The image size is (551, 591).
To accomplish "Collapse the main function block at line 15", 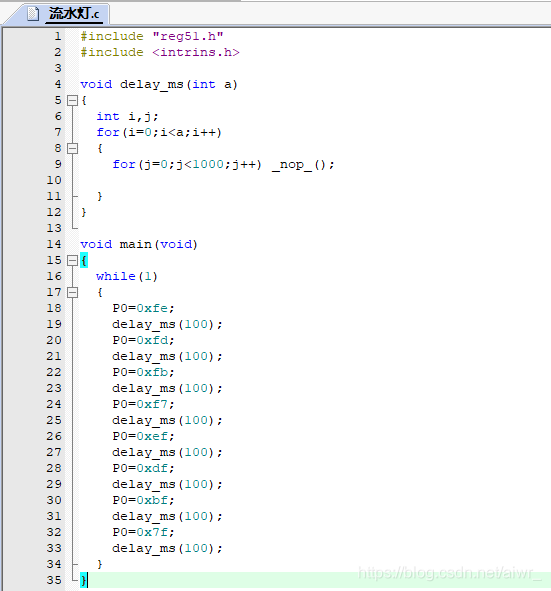I will (x=72, y=260).
